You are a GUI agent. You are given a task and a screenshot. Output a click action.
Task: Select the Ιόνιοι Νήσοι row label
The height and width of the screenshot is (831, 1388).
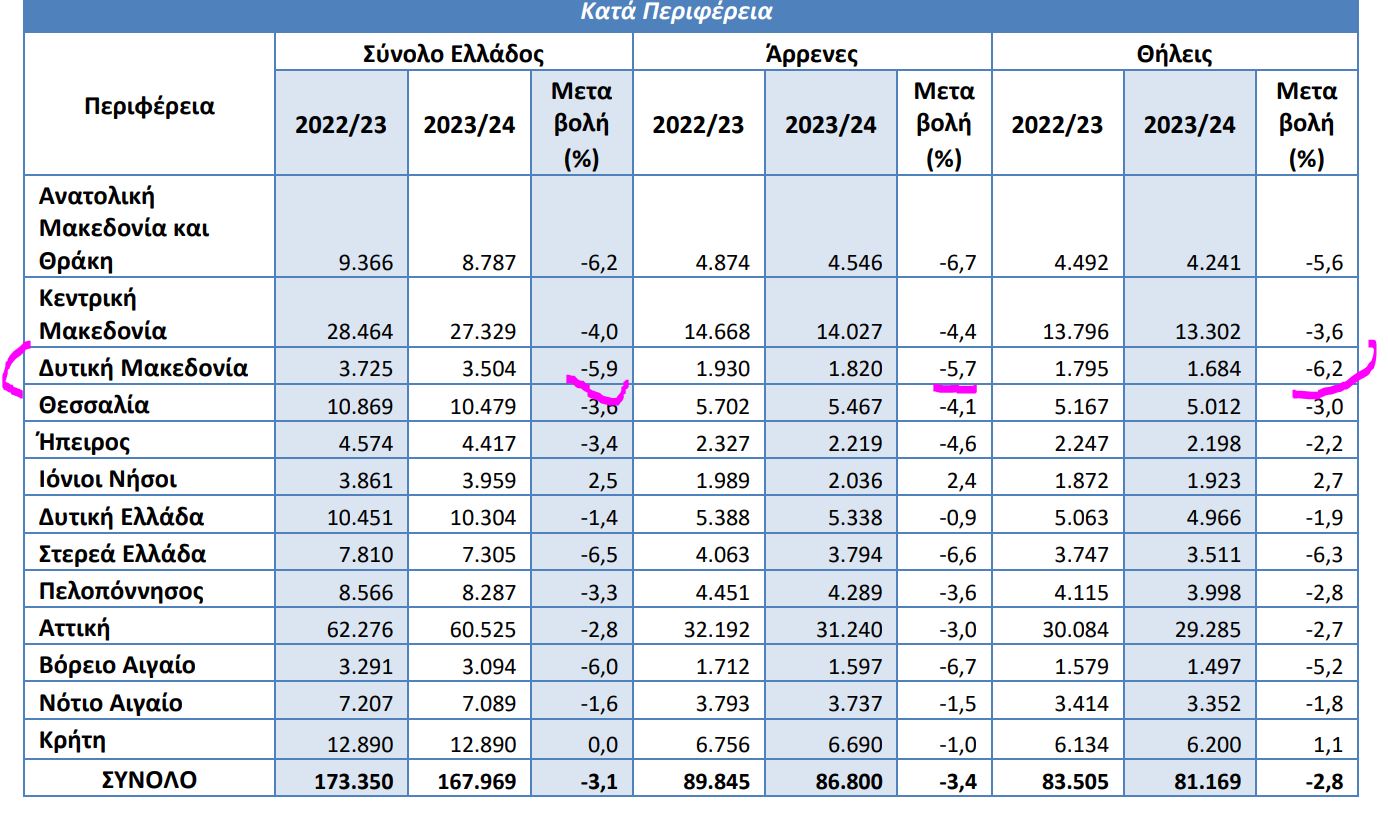point(108,480)
